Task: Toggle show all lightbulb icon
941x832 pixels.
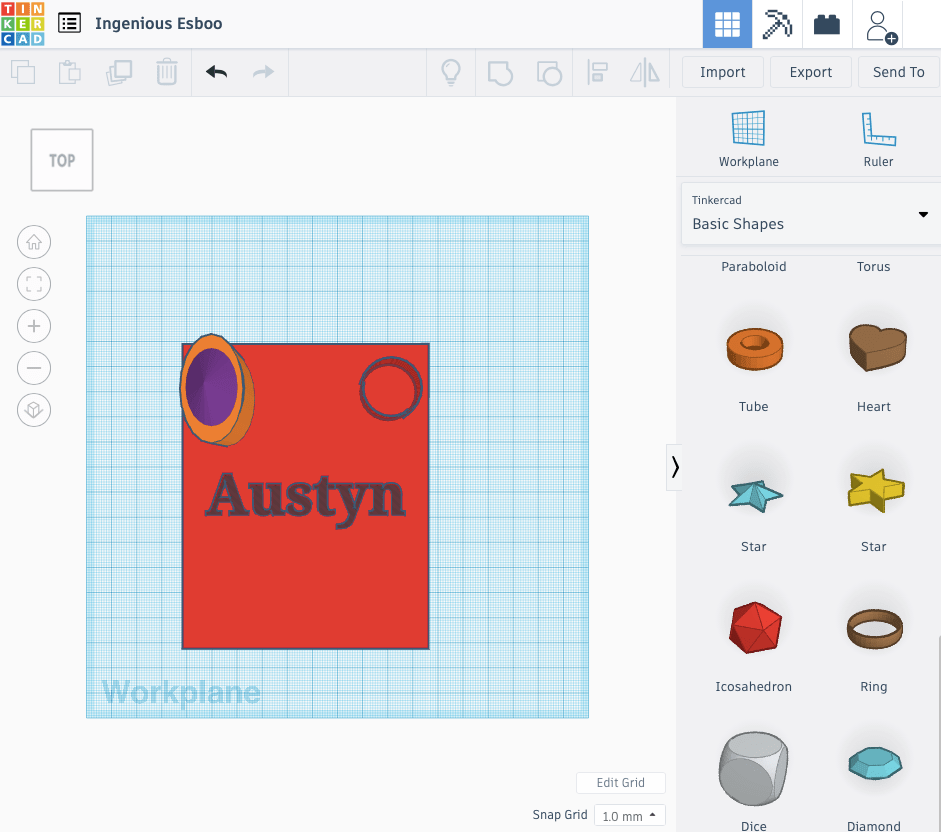Action: pyautogui.click(x=451, y=72)
